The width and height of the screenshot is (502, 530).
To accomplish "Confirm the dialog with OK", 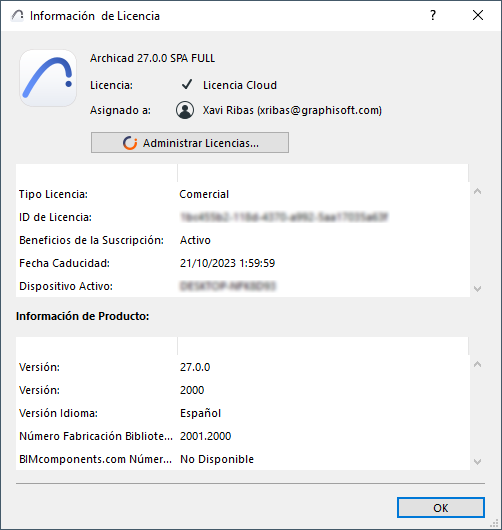I will [x=441, y=507].
